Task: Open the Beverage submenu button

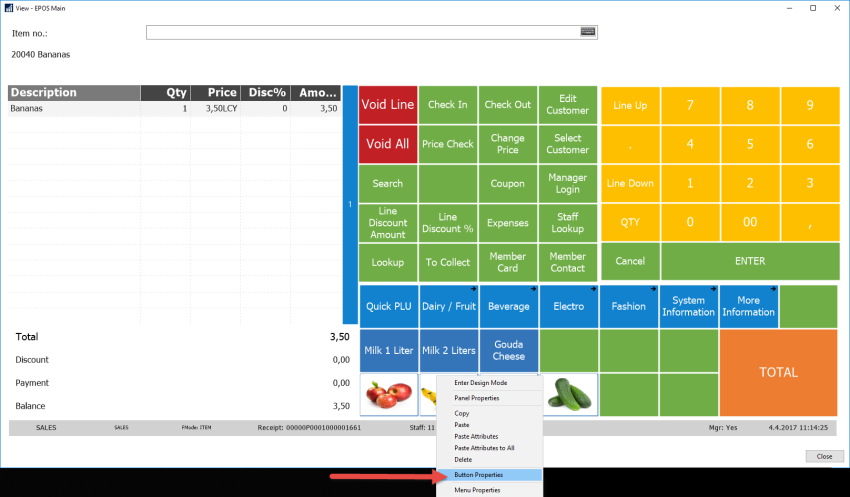Action: (x=508, y=306)
